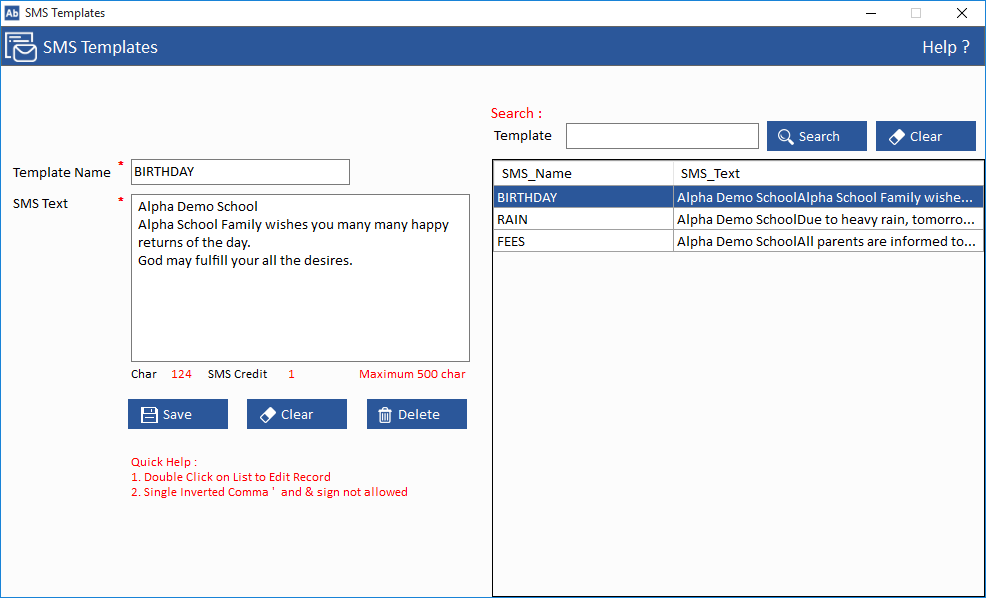Click the trash bin icon on Delete
986x598 pixels.
385,415
